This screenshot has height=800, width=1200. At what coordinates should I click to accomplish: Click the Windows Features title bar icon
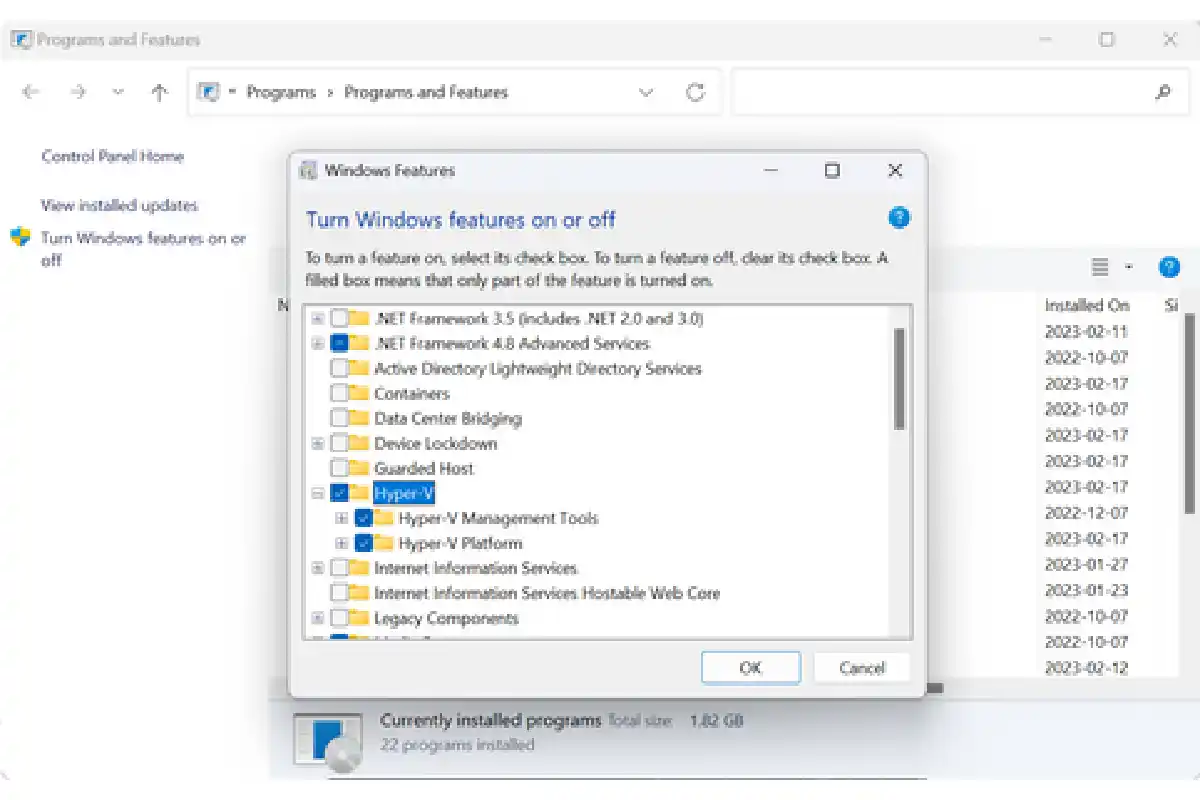tap(308, 170)
